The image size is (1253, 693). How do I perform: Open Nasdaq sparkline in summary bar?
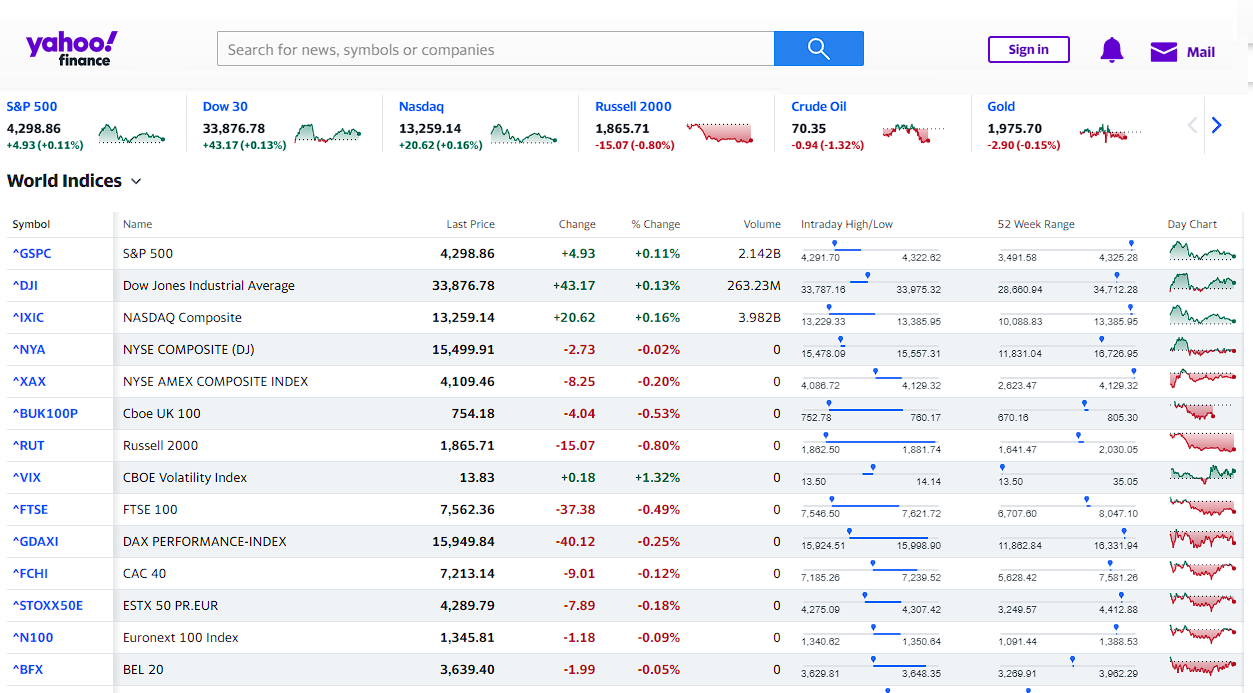click(524, 134)
